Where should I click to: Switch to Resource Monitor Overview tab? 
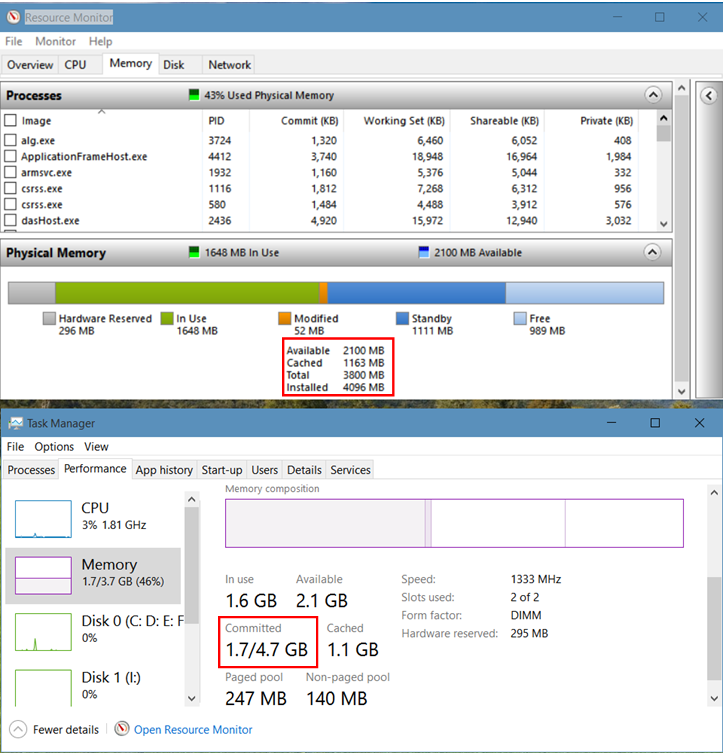tap(30, 65)
